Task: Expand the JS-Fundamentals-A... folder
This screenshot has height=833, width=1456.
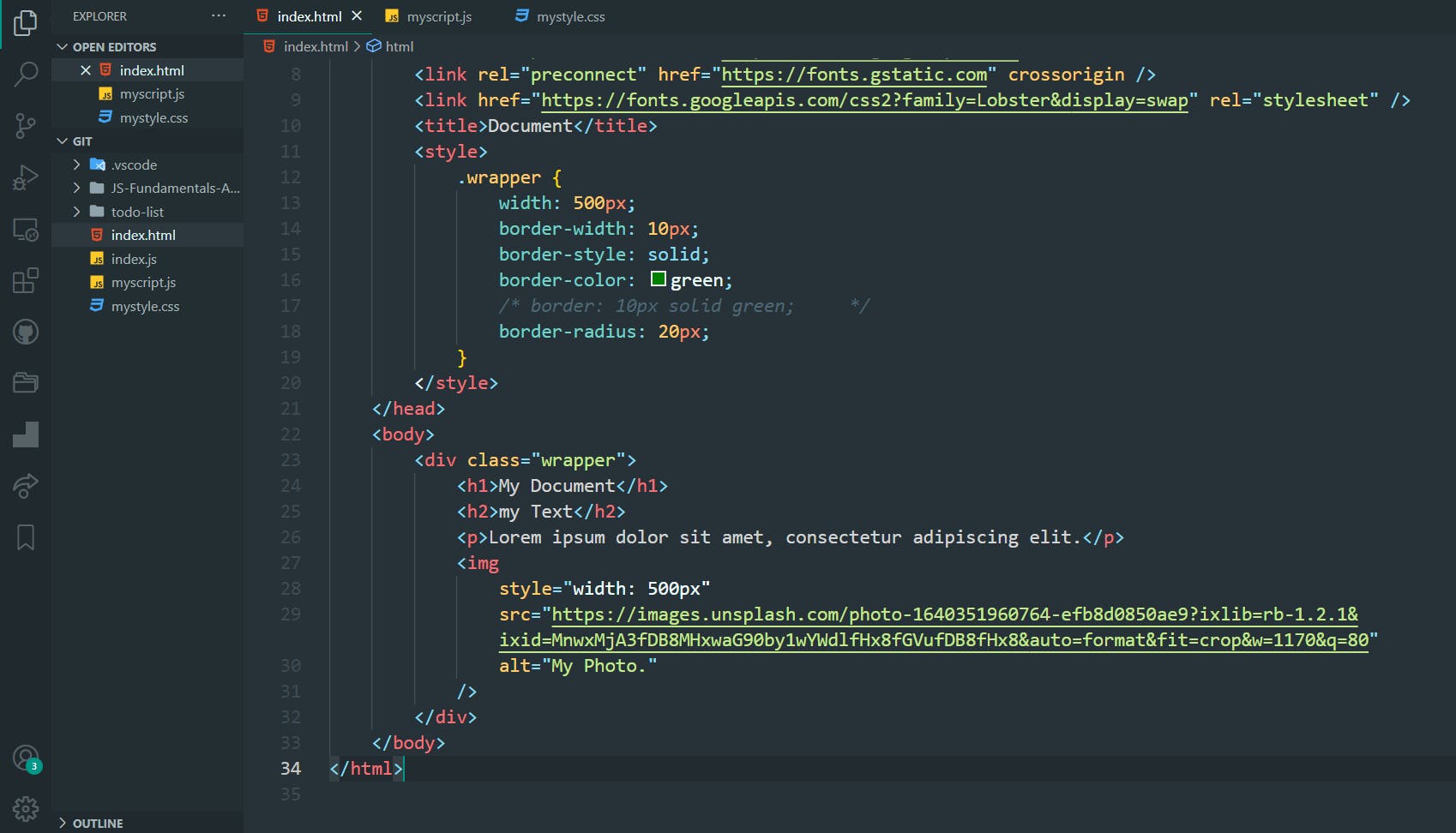Action: pos(175,188)
